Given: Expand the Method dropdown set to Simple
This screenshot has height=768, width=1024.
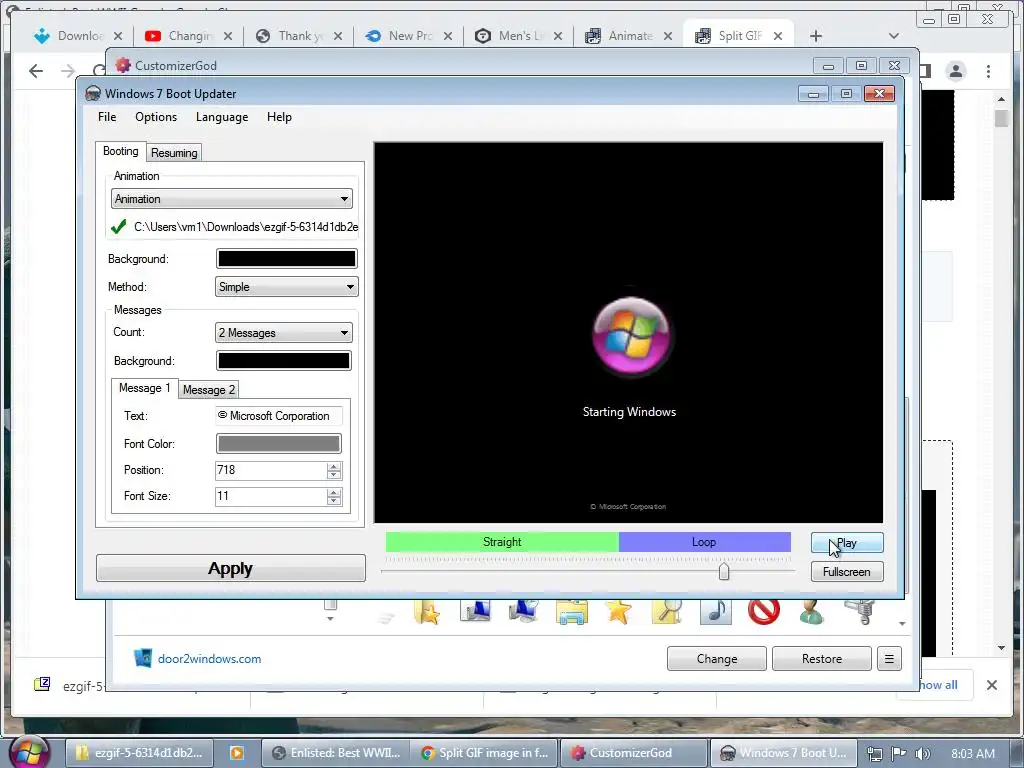Looking at the screenshot, I should point(287,287).
